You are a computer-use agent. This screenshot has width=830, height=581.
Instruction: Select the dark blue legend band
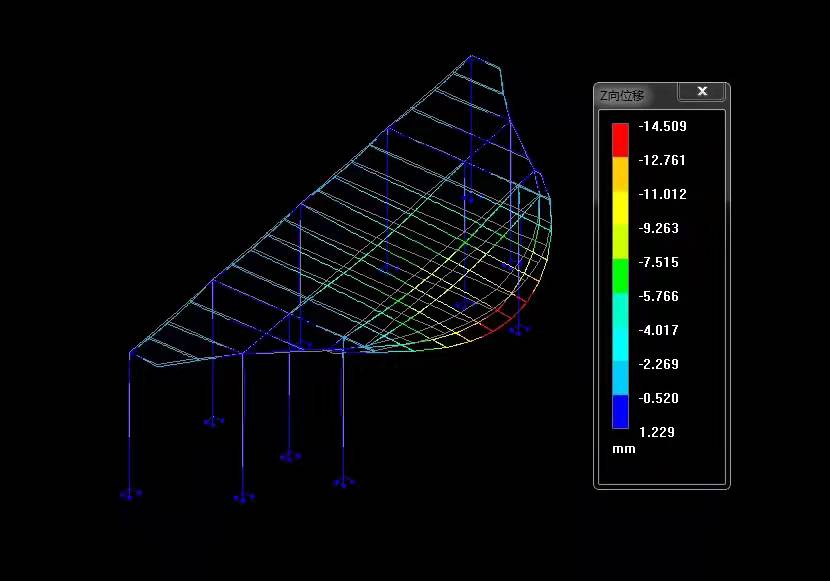coord(620,412)
